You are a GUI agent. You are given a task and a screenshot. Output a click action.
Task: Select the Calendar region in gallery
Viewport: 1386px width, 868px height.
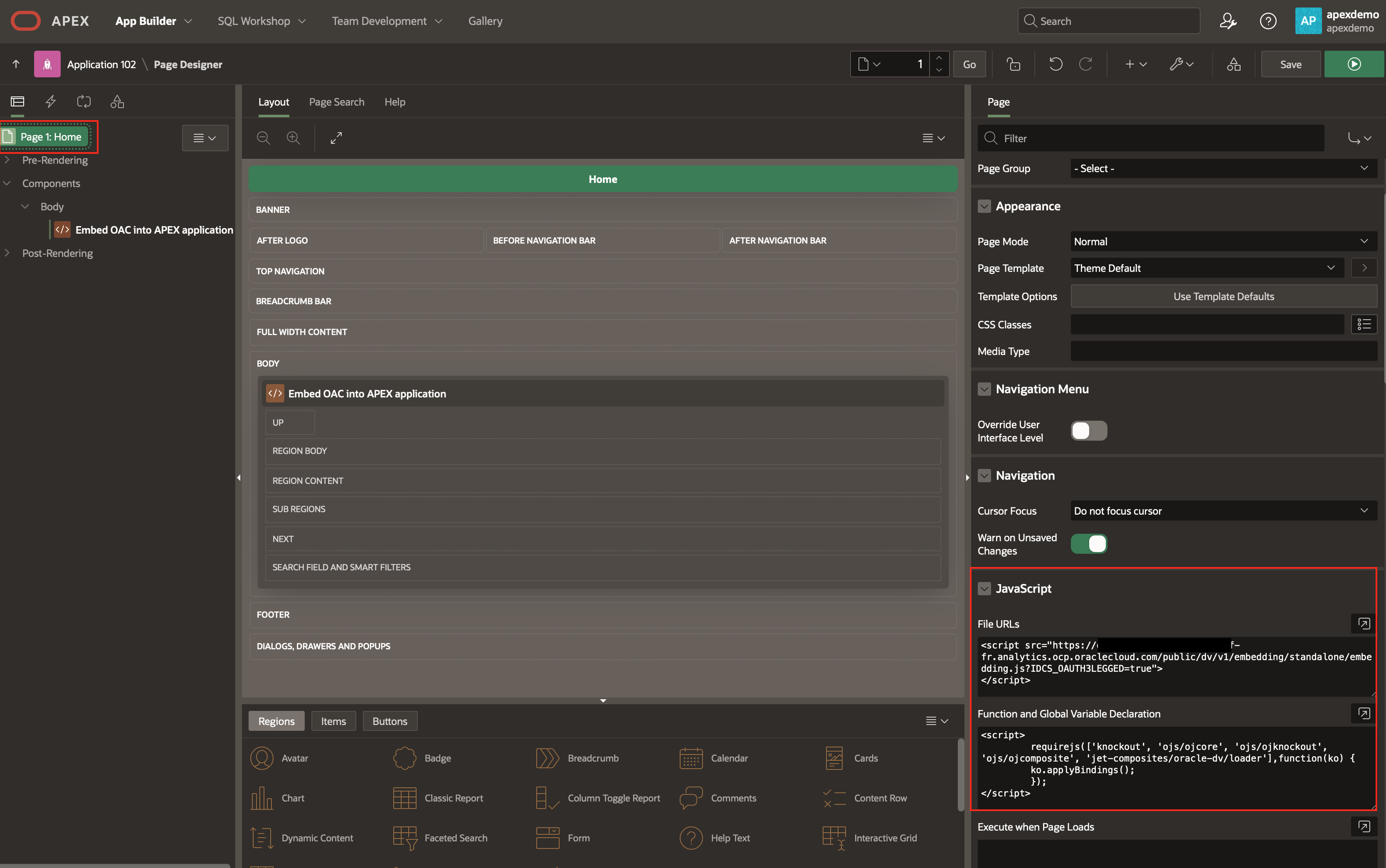tap(713, 758)
